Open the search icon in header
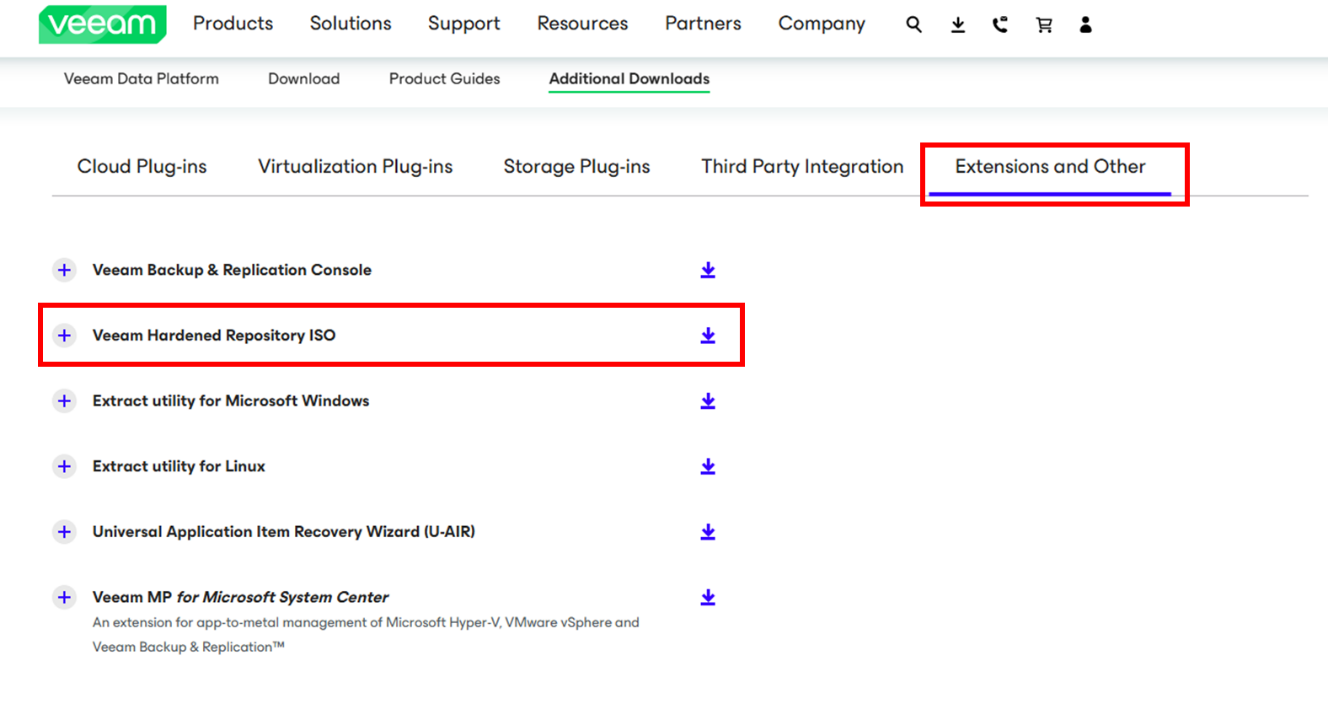This screenshot has width=1328, height=720. point(914,25)
